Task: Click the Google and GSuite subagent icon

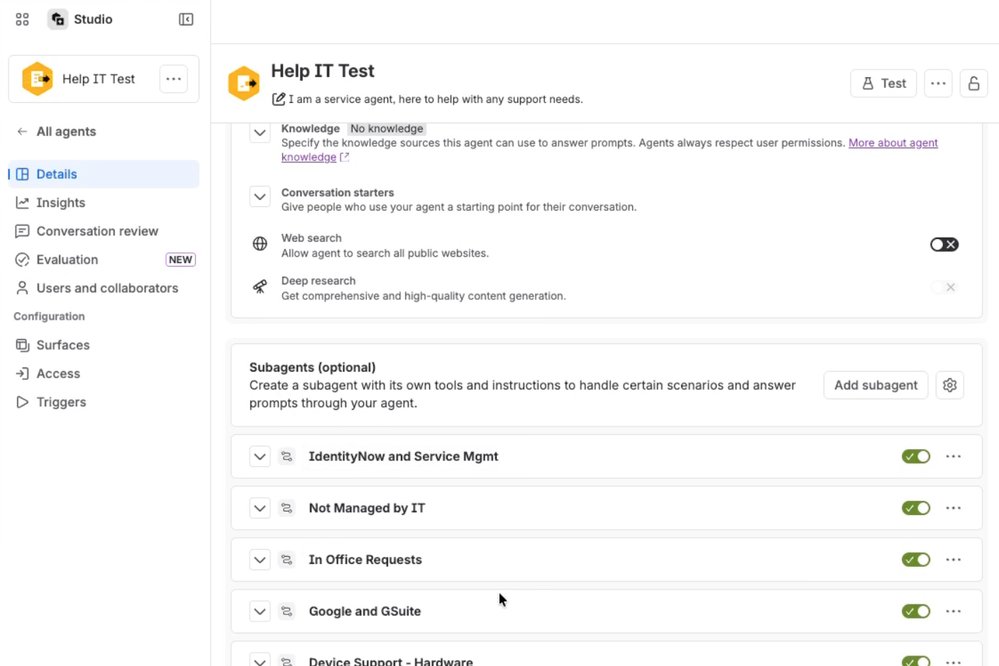Action: pos(287,611)
